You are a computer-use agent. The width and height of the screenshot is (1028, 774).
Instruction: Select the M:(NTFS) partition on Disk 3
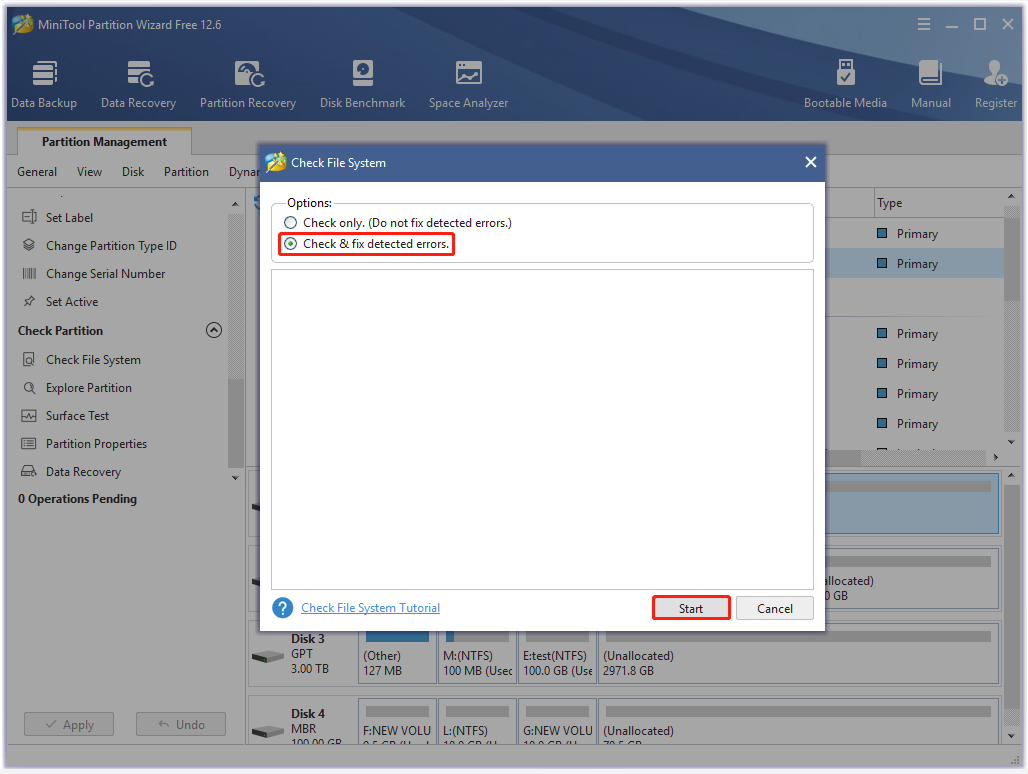pyautogui.click(x=477, y=656)
